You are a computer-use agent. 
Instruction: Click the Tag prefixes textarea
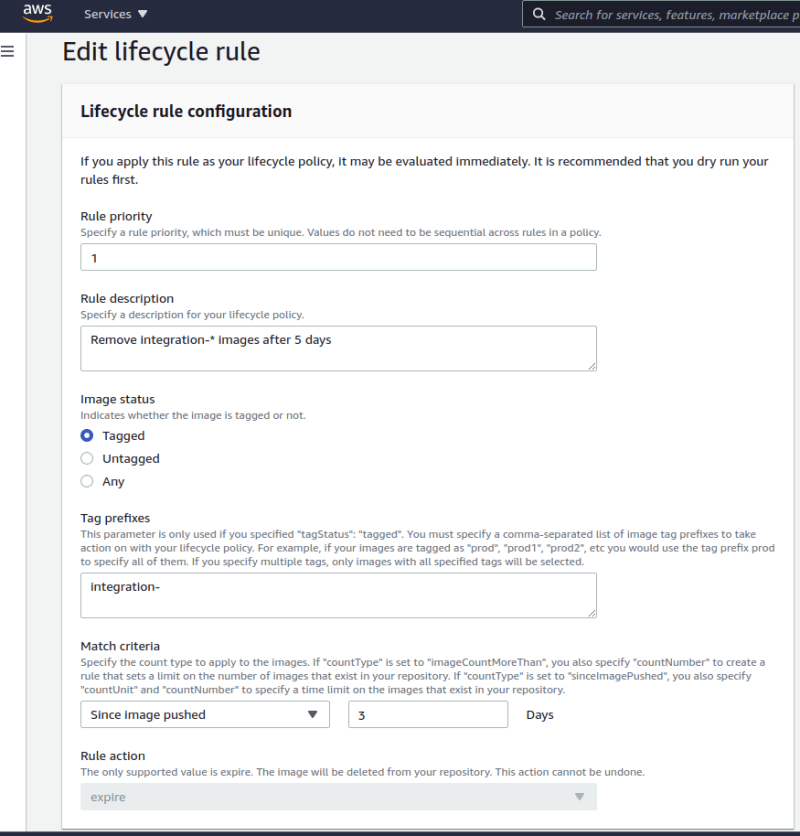339,596
